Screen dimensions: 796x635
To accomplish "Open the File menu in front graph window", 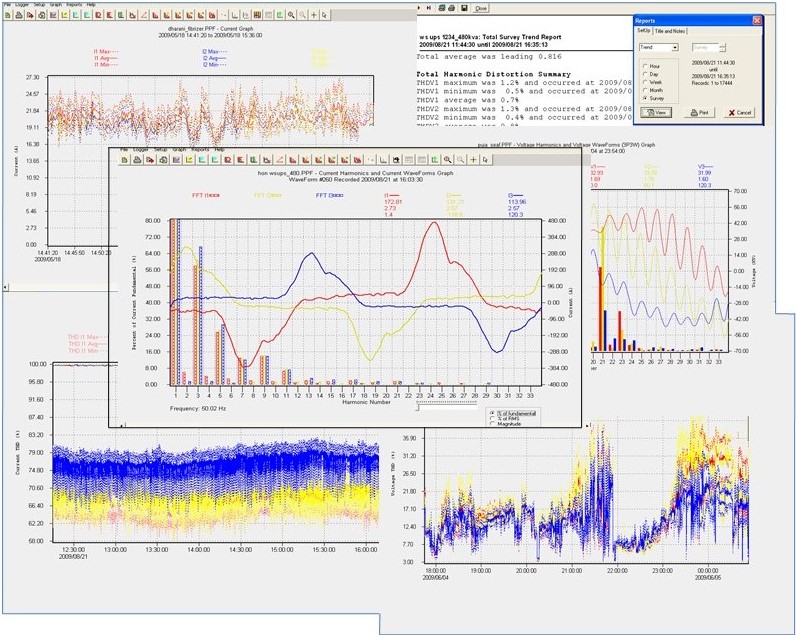I will 124,150.
